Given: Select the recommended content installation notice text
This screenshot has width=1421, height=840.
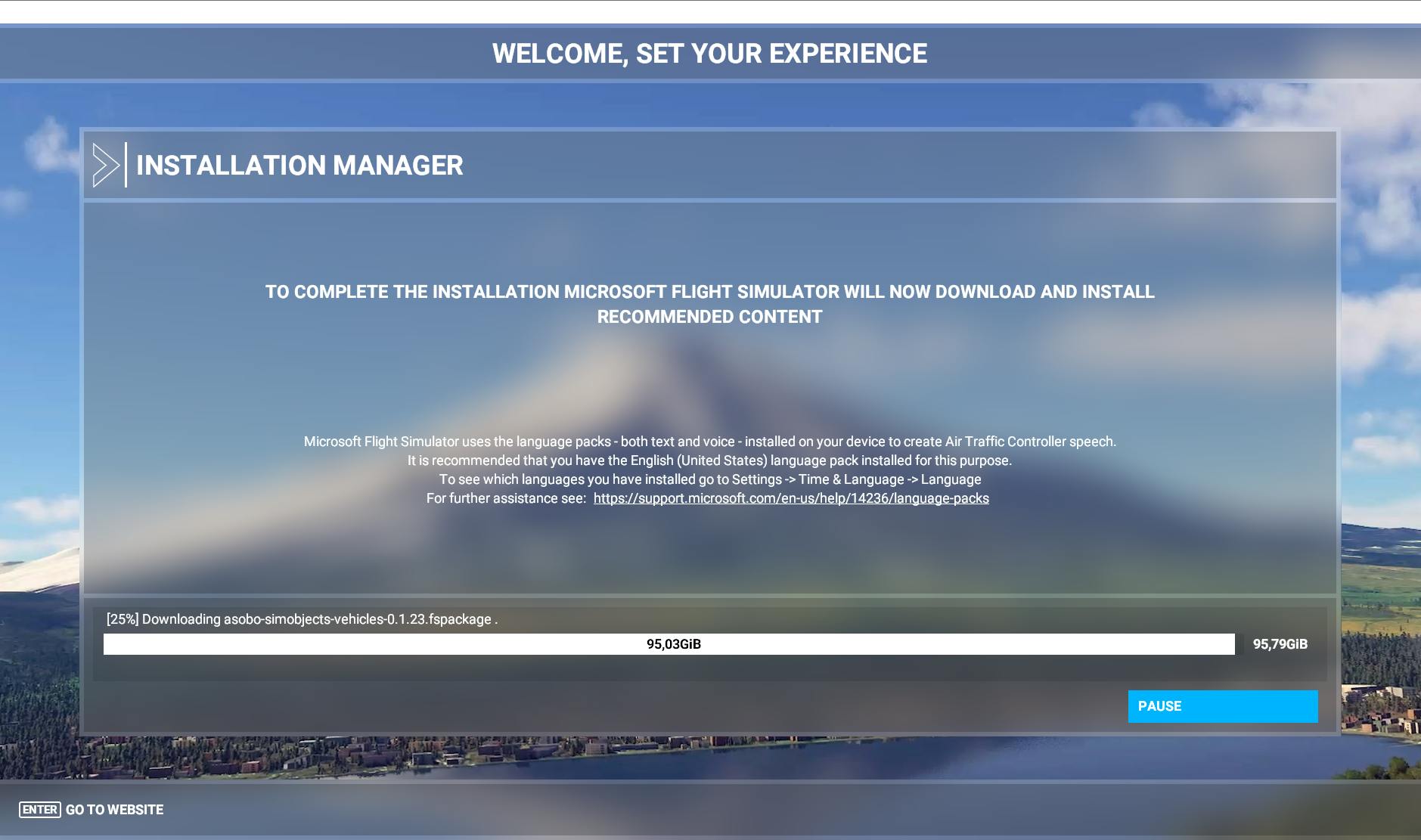Looking at the screenshot, I should pos(709,303).
